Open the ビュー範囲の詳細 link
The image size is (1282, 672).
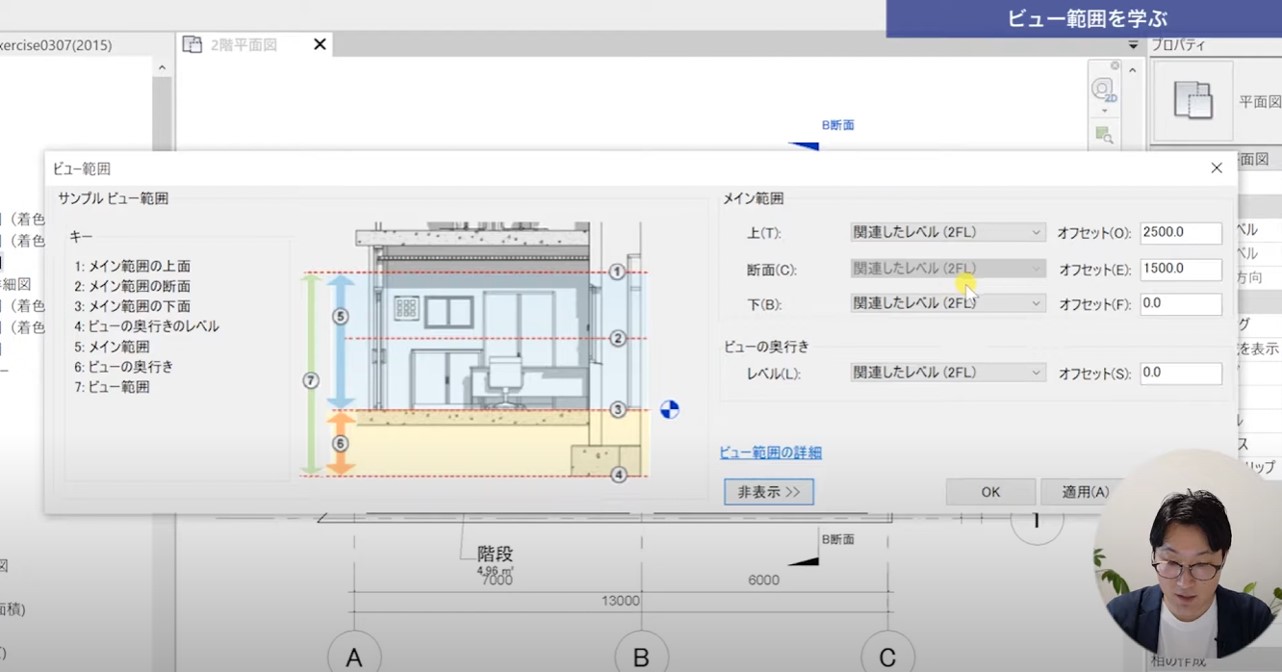click(770, 453)
